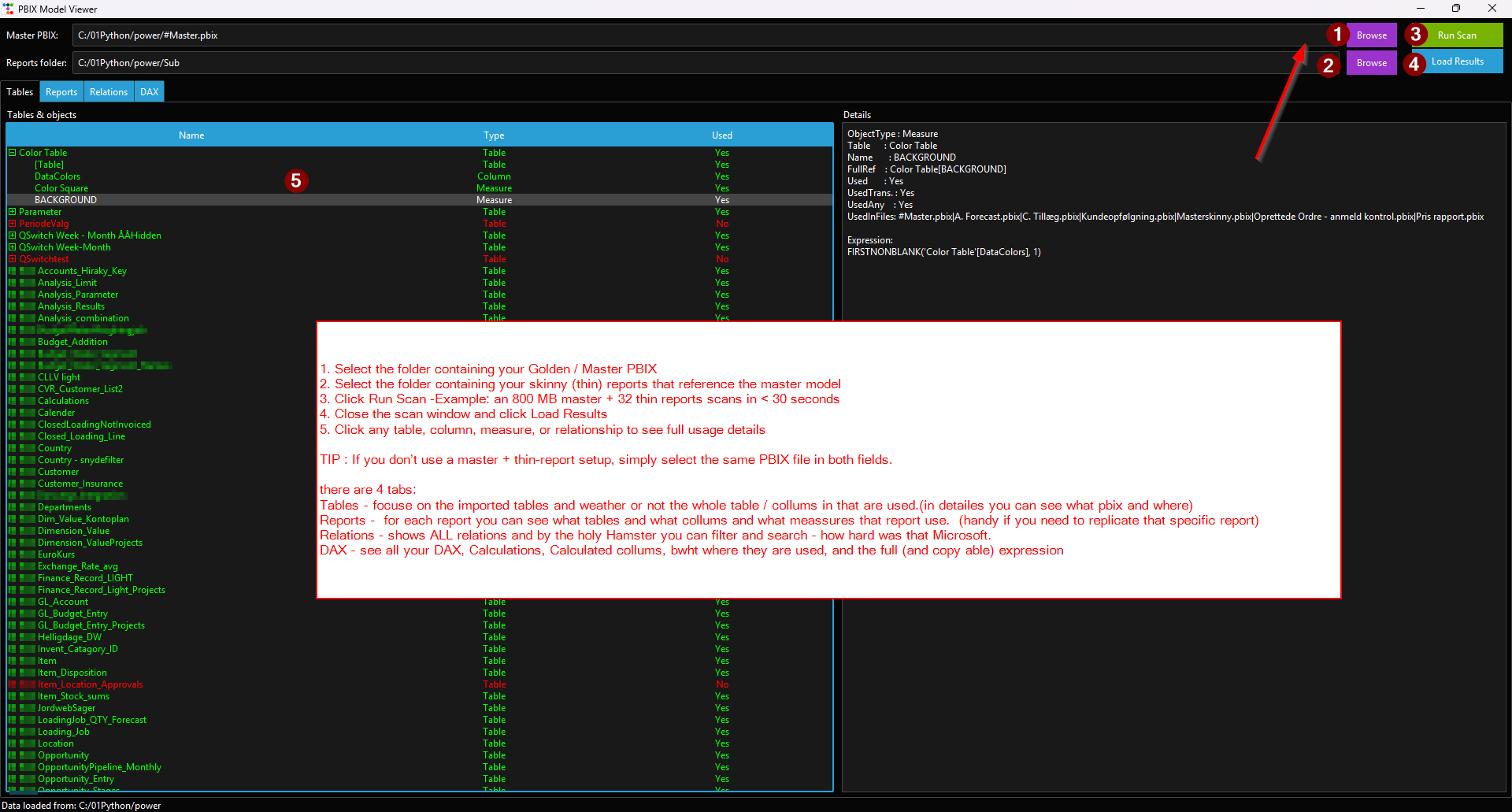
Task: Select the DataColors column row
Action: 420,176
